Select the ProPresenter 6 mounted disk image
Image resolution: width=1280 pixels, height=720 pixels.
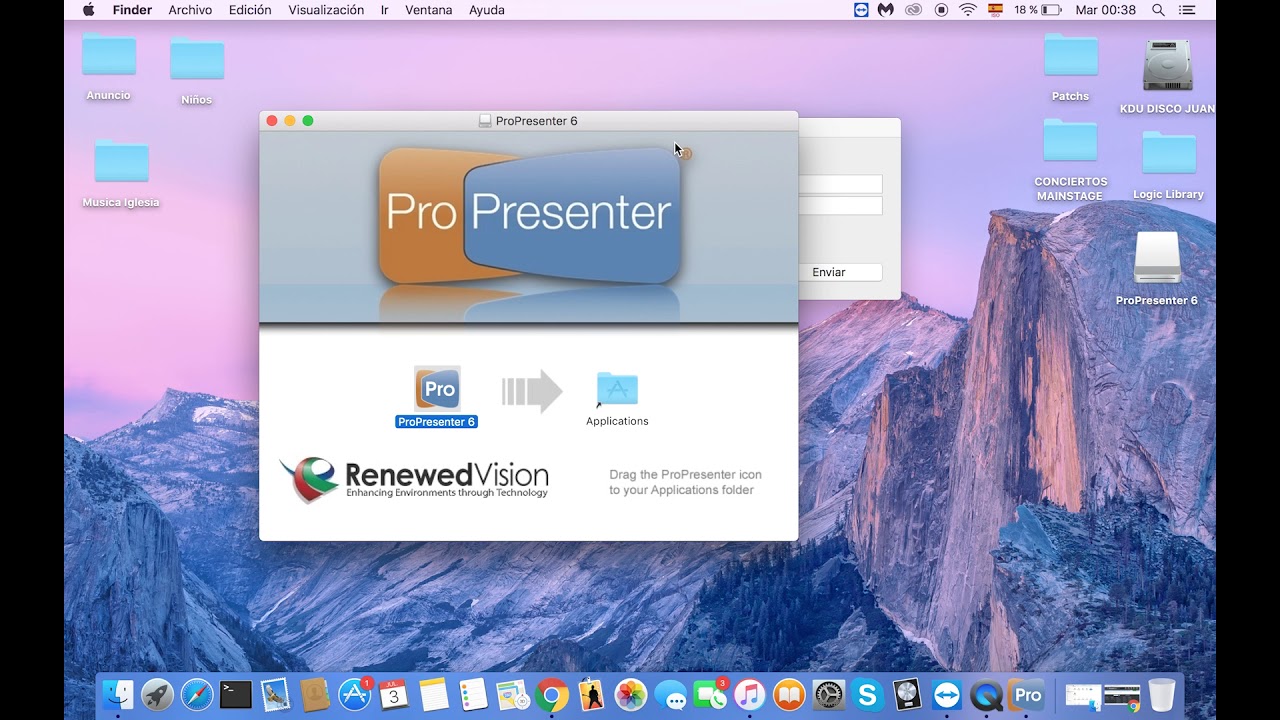pos(1157,258)
